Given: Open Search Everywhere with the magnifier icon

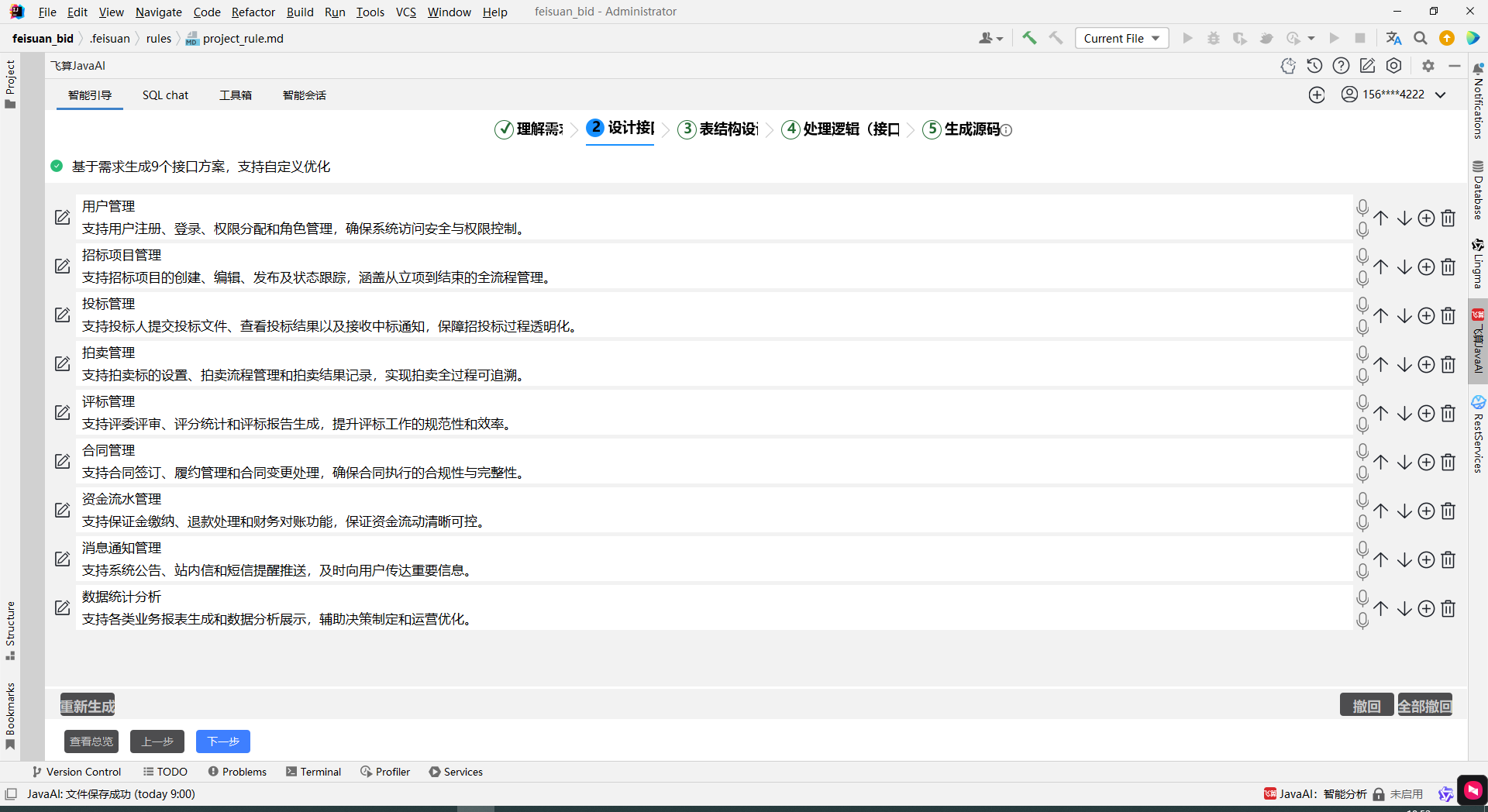Looking at the screenshot, I should click(1421, 37).
